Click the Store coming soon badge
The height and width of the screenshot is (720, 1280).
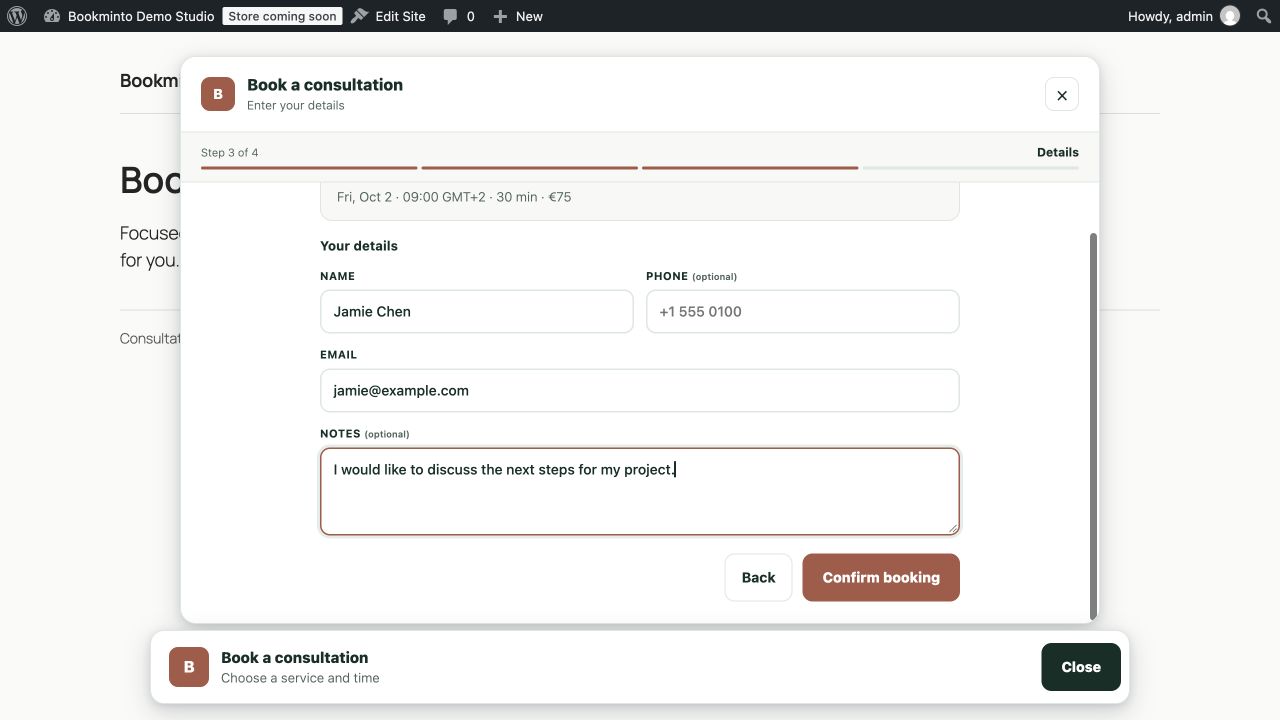coord(282,16)
